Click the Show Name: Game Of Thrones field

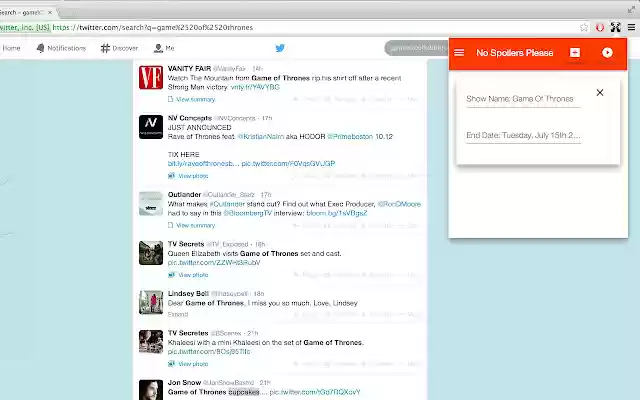click(523, 99)
